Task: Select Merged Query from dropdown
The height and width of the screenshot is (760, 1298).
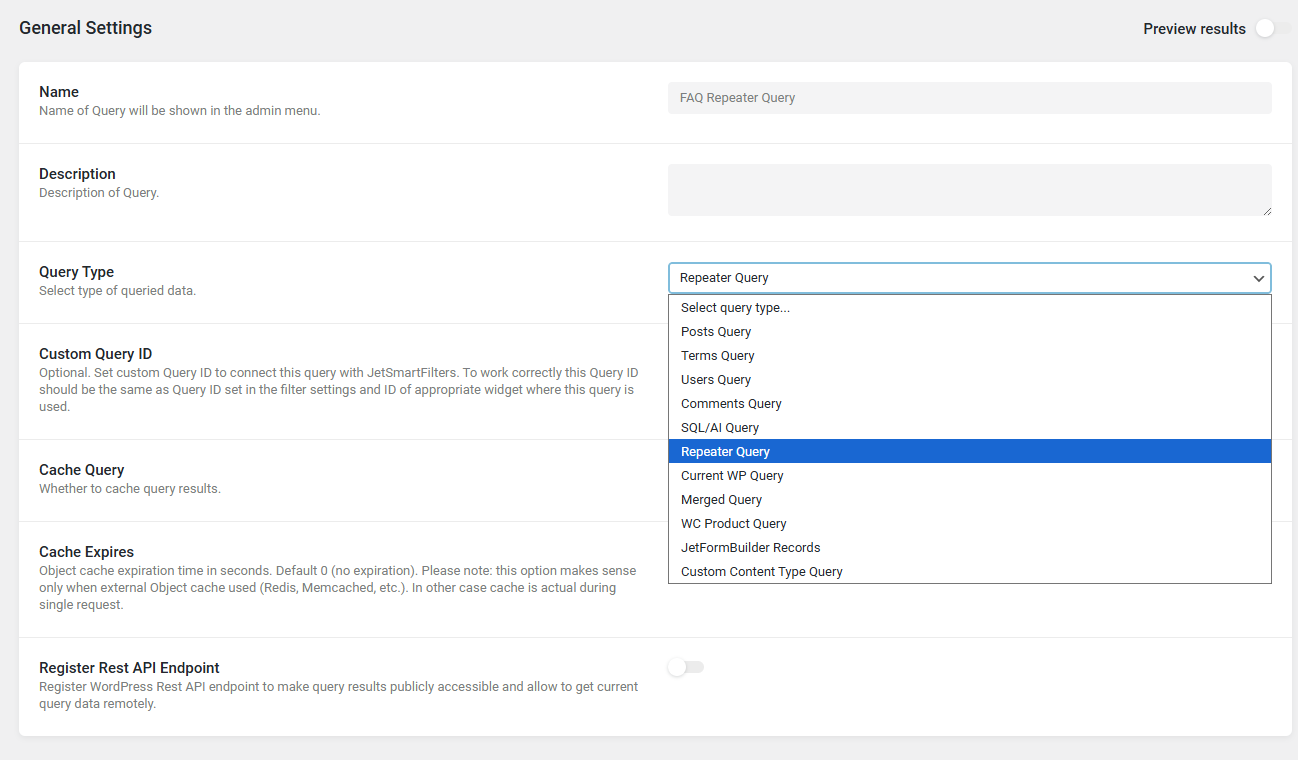Action: coord(721,500)
